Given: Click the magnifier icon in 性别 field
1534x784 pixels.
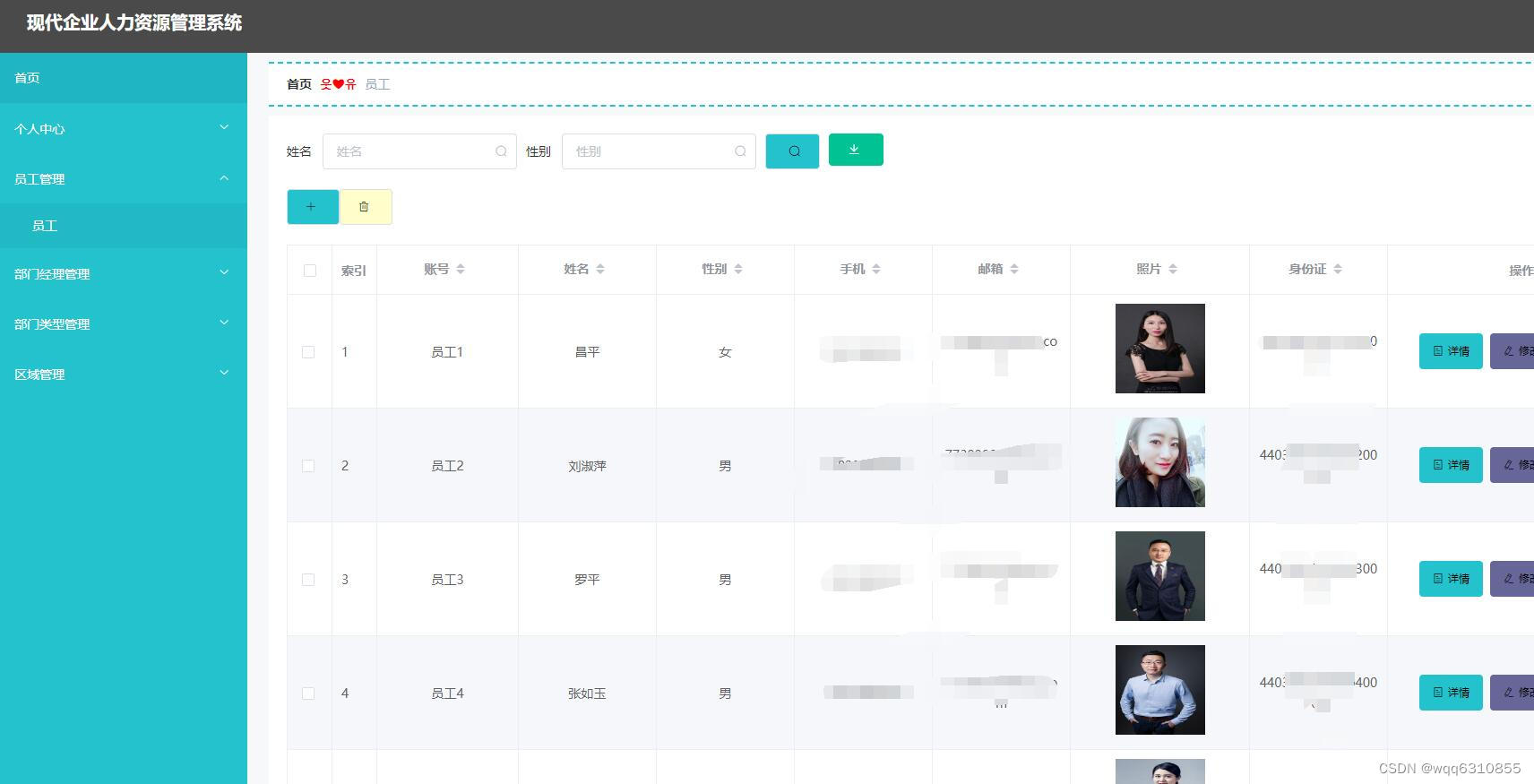Looking at the screenshot, I should pos(740,151).
